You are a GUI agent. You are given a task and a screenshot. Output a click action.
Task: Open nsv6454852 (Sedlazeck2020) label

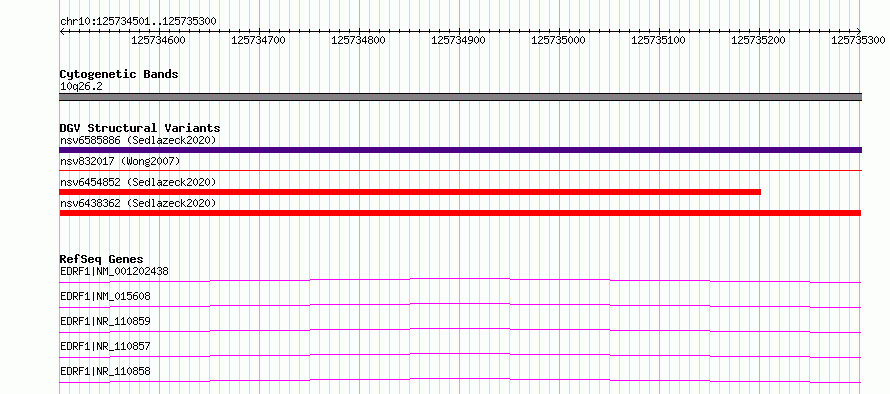tap(138, 182)
